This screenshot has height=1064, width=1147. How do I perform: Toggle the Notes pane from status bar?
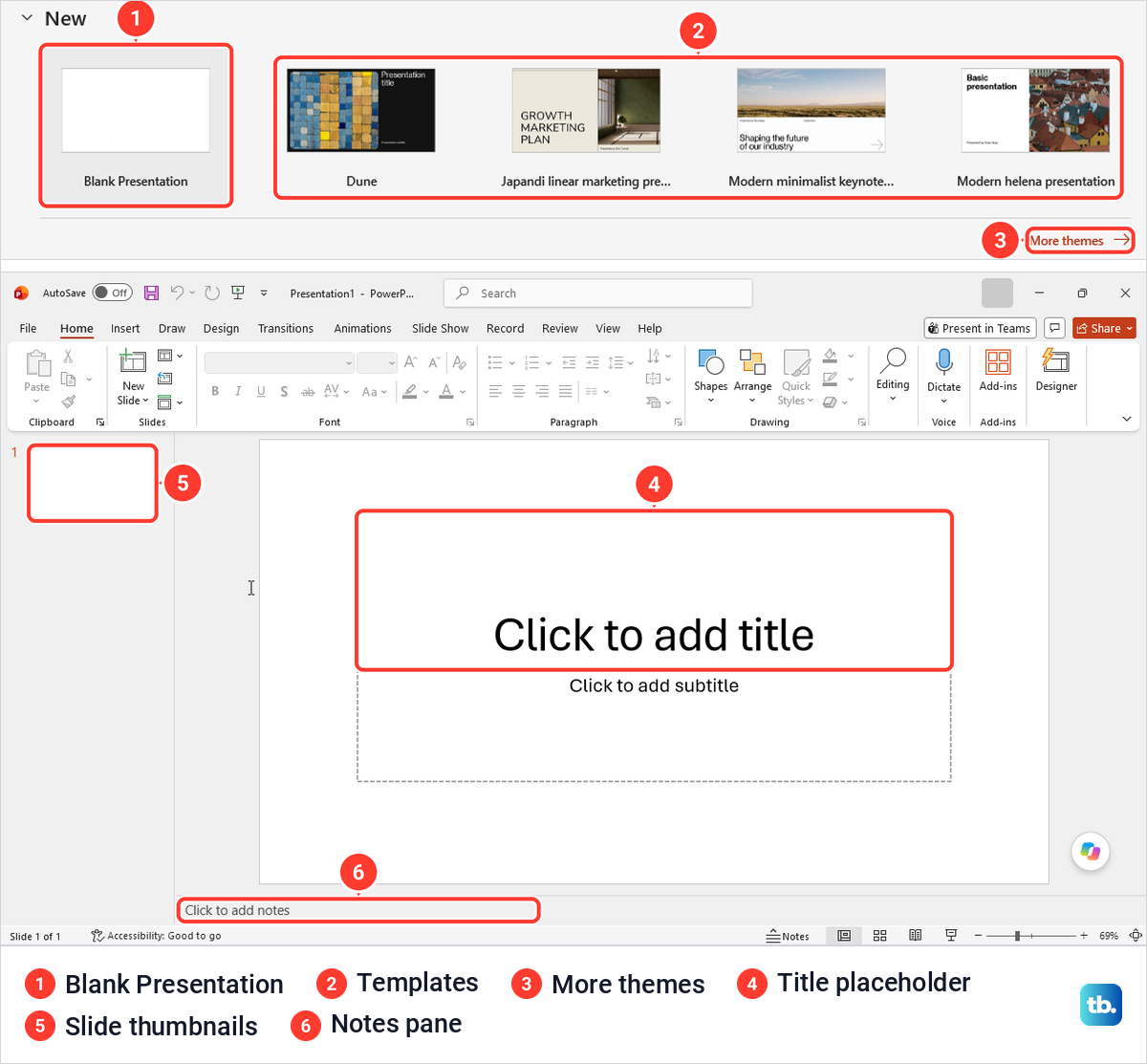(788, 936)
